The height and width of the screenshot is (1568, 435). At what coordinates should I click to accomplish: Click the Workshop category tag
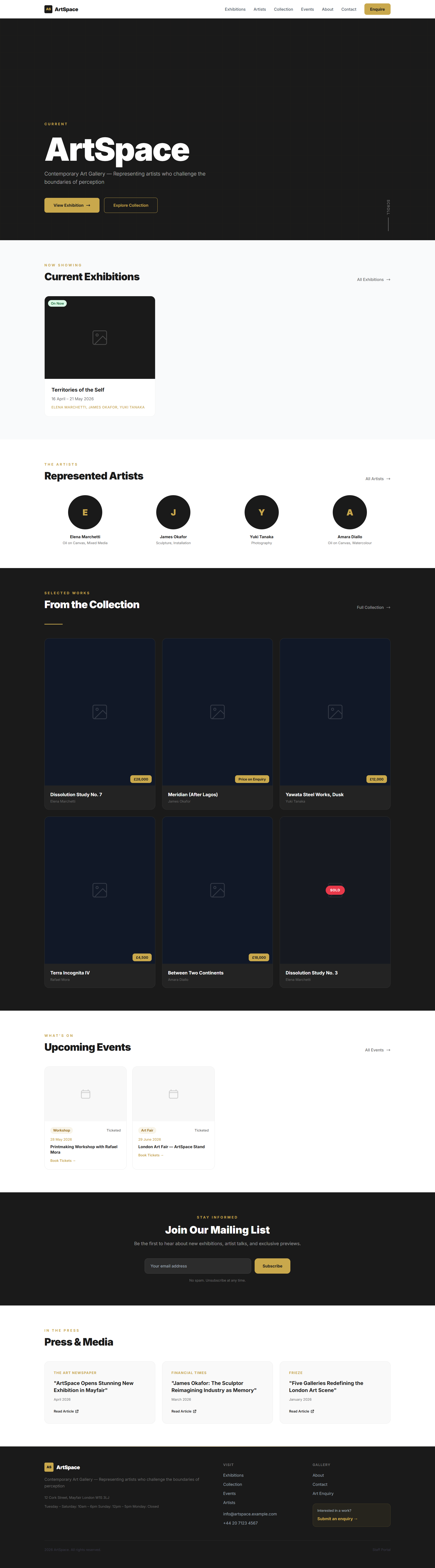(x=61, y=1130)
